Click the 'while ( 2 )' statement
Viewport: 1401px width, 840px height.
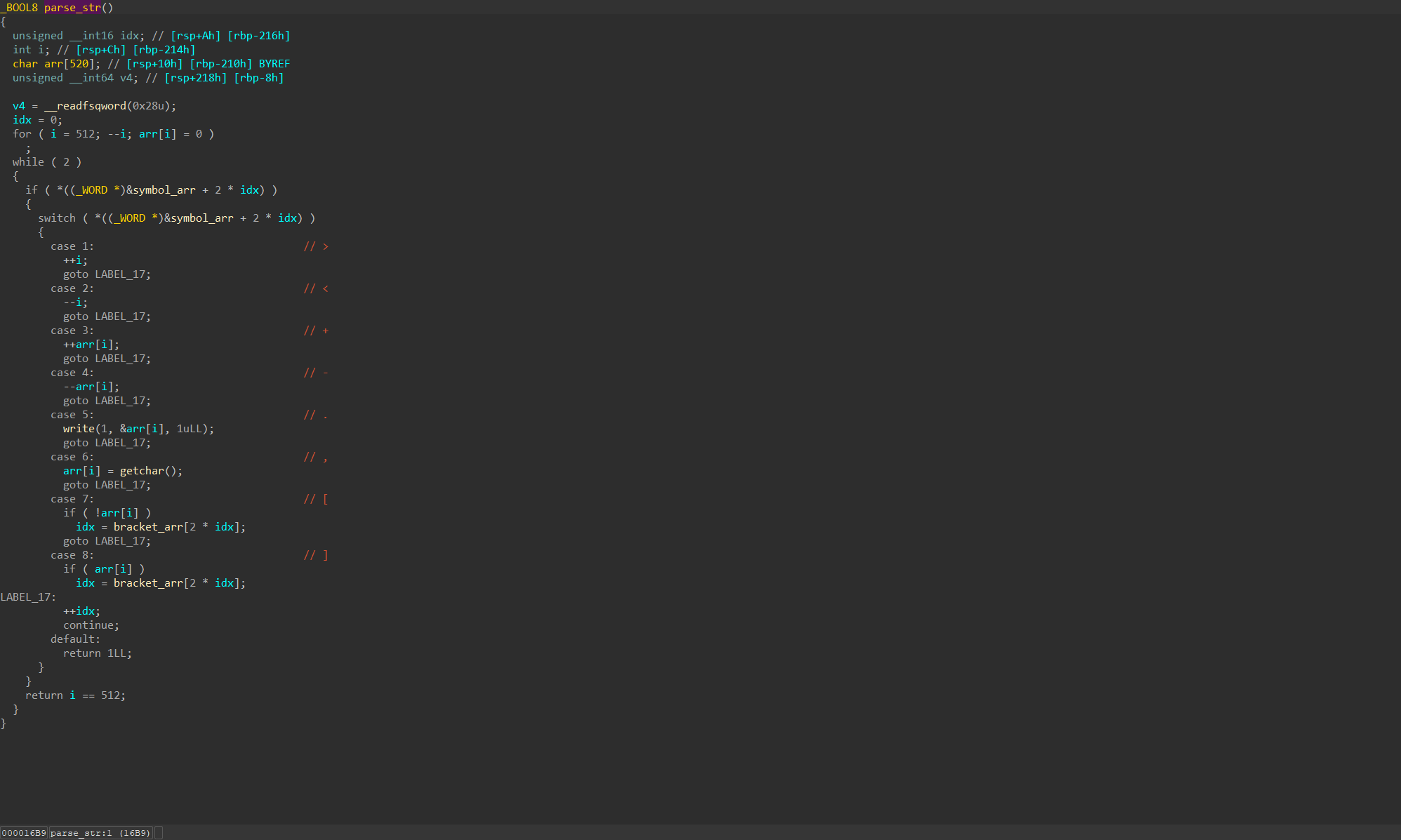click(47, 162)
